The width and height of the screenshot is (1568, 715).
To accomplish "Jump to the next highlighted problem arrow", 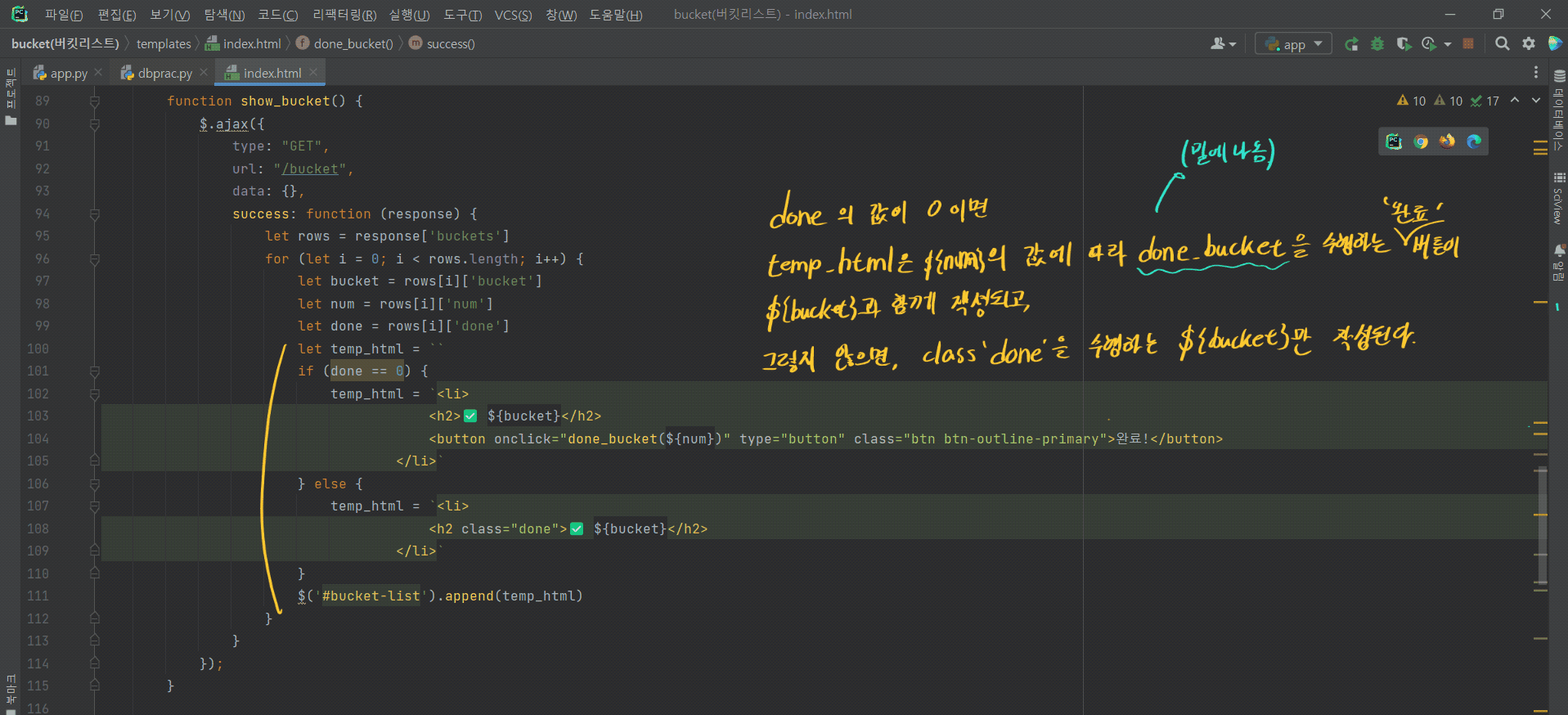I will (x=1535, y=100).
